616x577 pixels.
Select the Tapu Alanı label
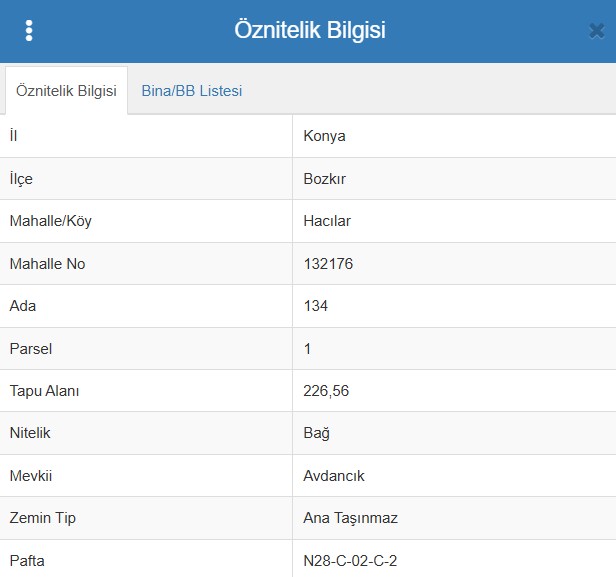[x=44, y=391]
